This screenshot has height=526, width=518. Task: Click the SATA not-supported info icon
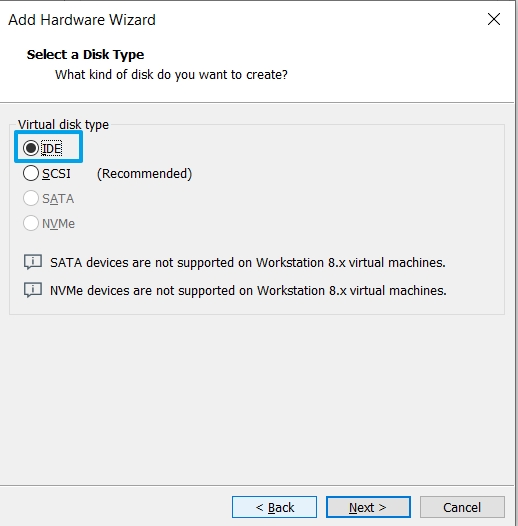tap(33, 262)
